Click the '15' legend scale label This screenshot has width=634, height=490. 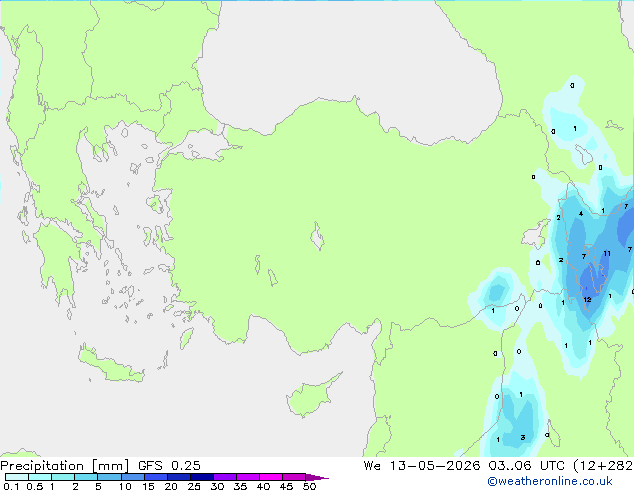(x=148, y=486)
